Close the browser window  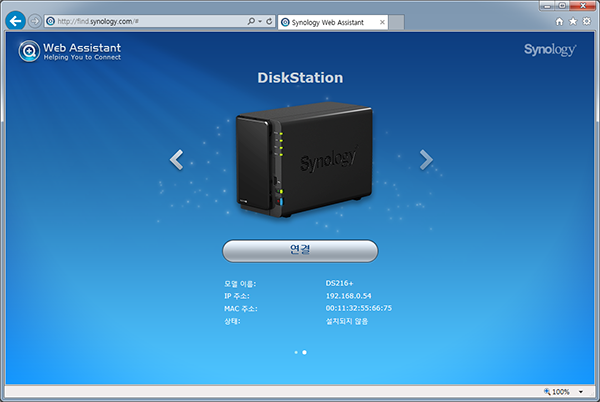point(582,6)
